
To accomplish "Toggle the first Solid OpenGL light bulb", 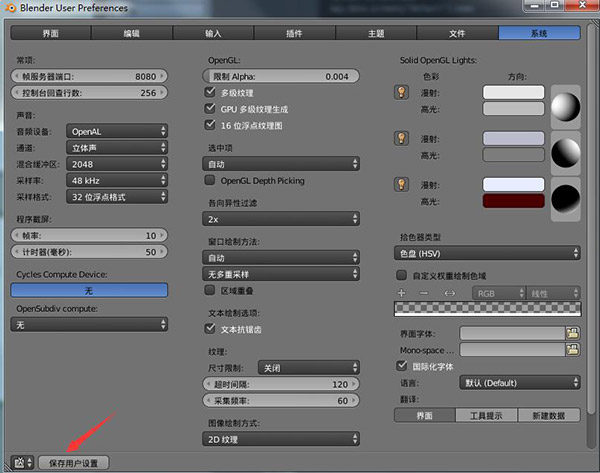I will point(403,92).
